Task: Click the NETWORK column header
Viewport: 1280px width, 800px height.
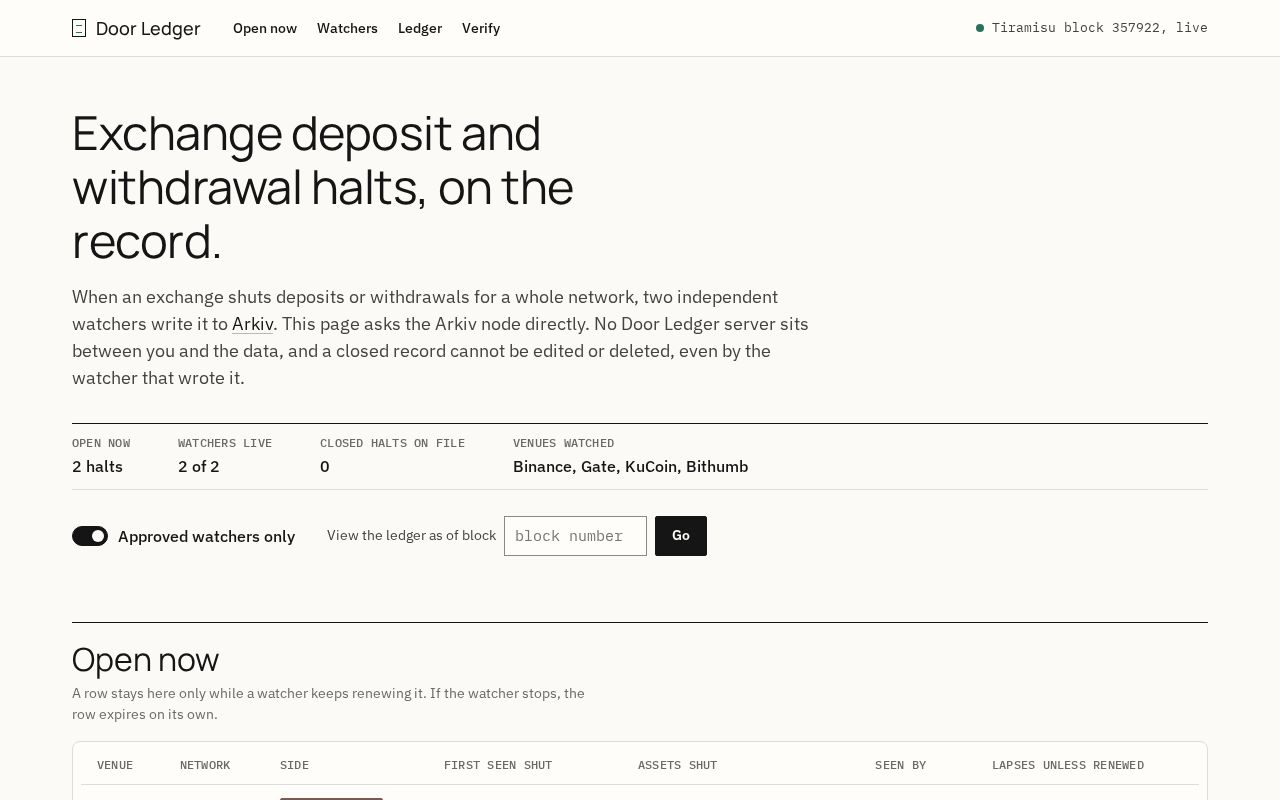Action: (x=205, y=765)
